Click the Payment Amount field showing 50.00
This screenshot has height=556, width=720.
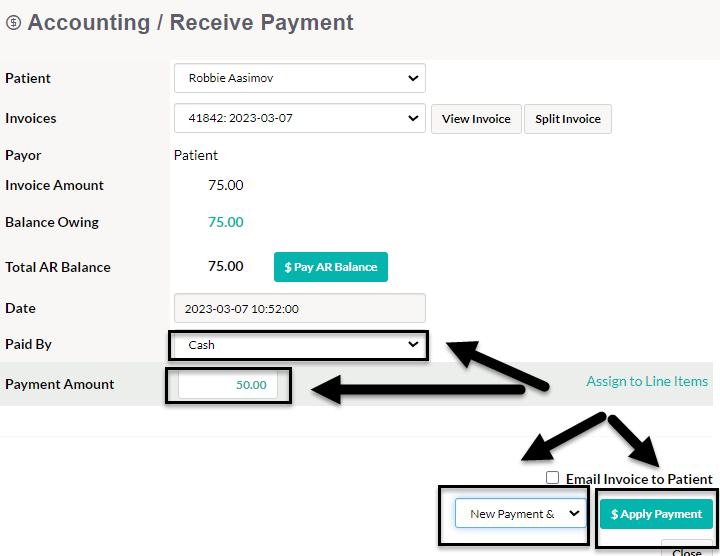[x=228, y=385]
